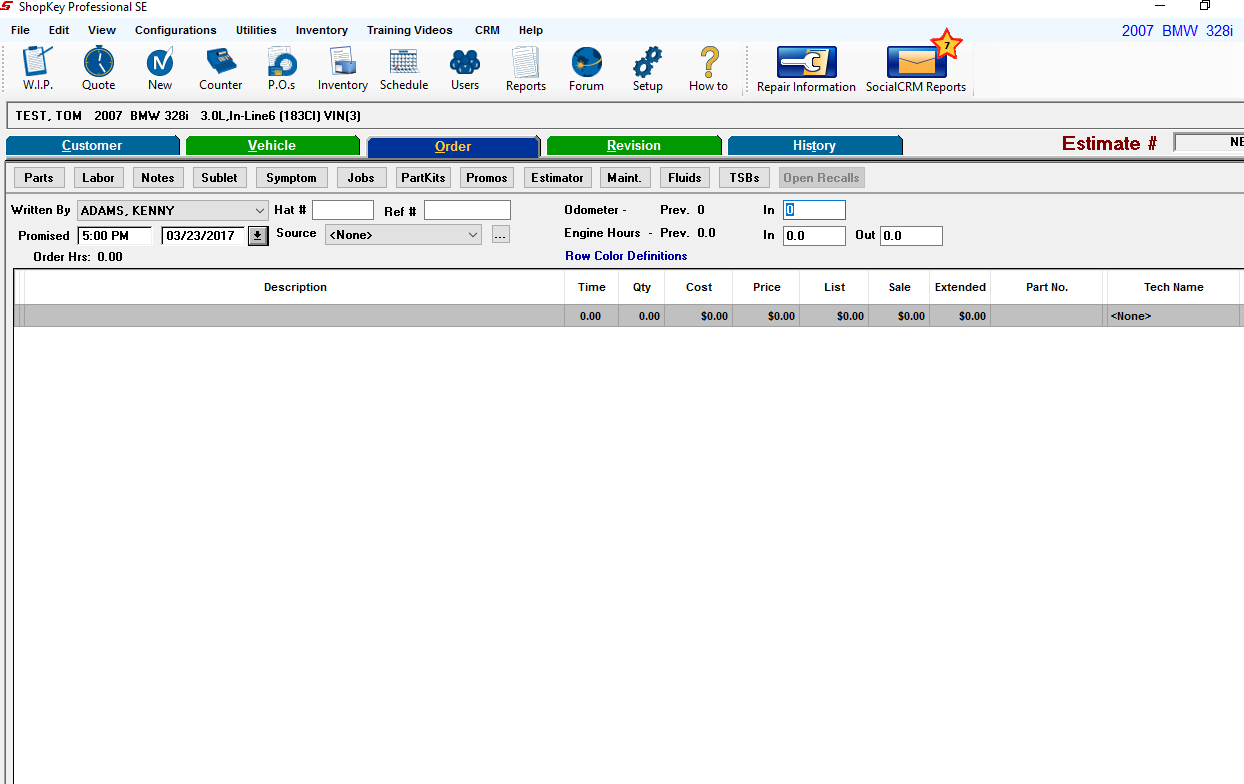Click the Tech Name column header

point(1174,287)
